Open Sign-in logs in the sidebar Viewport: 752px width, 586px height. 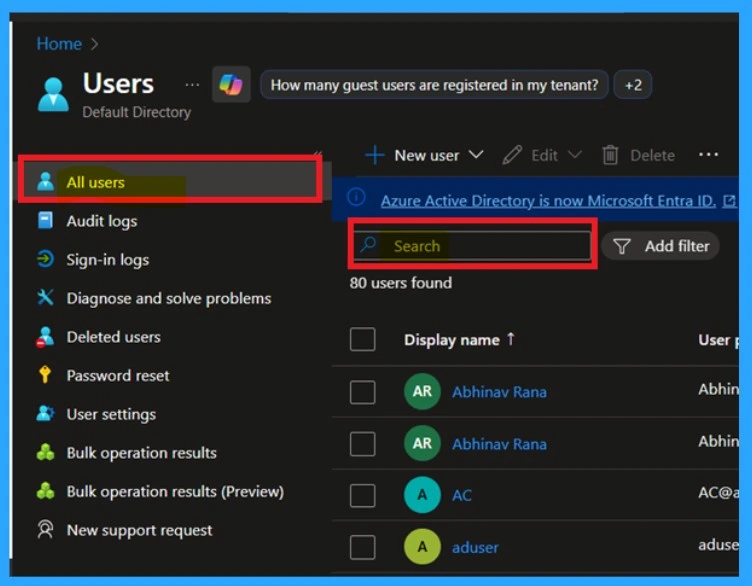pos(107,260)
